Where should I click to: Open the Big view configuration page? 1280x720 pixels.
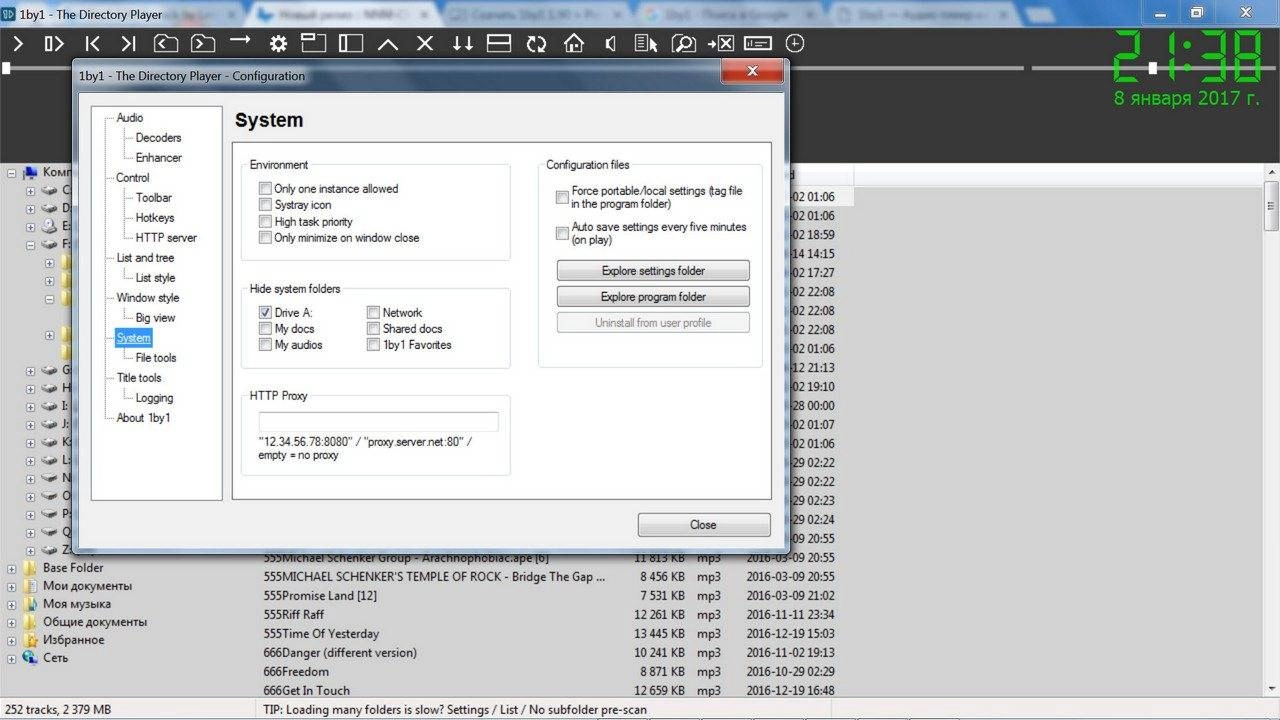(155, 318)
